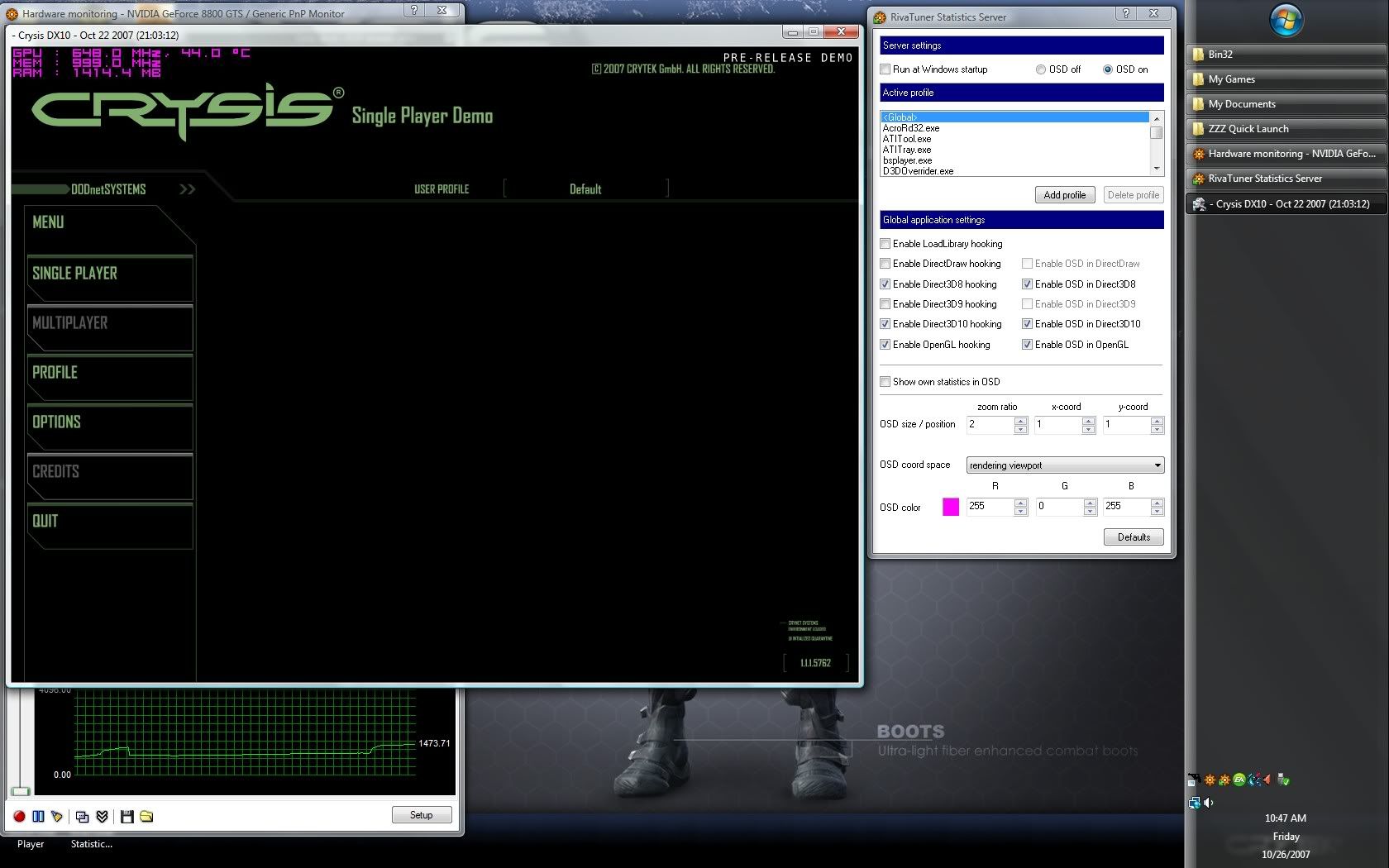Click the orange gear tray icon with green arrow
This screenshot has height=868, width=1389.
[x=1224, y=779]
